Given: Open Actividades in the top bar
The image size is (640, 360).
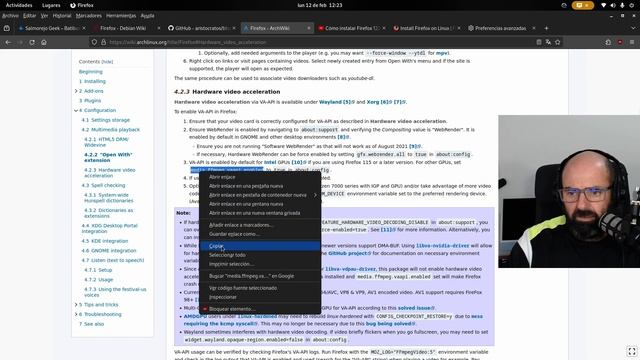Looking at the screenshot, I should click(x=19, y=5).
